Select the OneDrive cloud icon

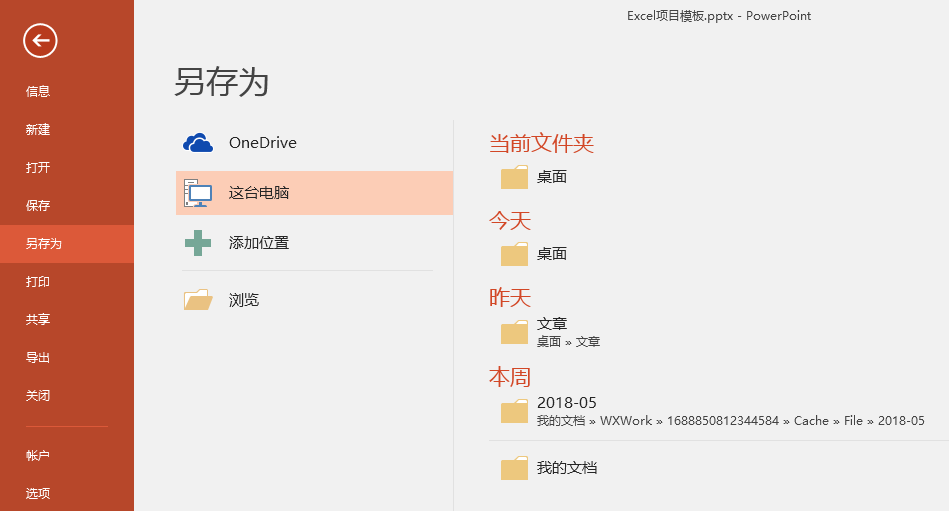(x=198, y=143)
